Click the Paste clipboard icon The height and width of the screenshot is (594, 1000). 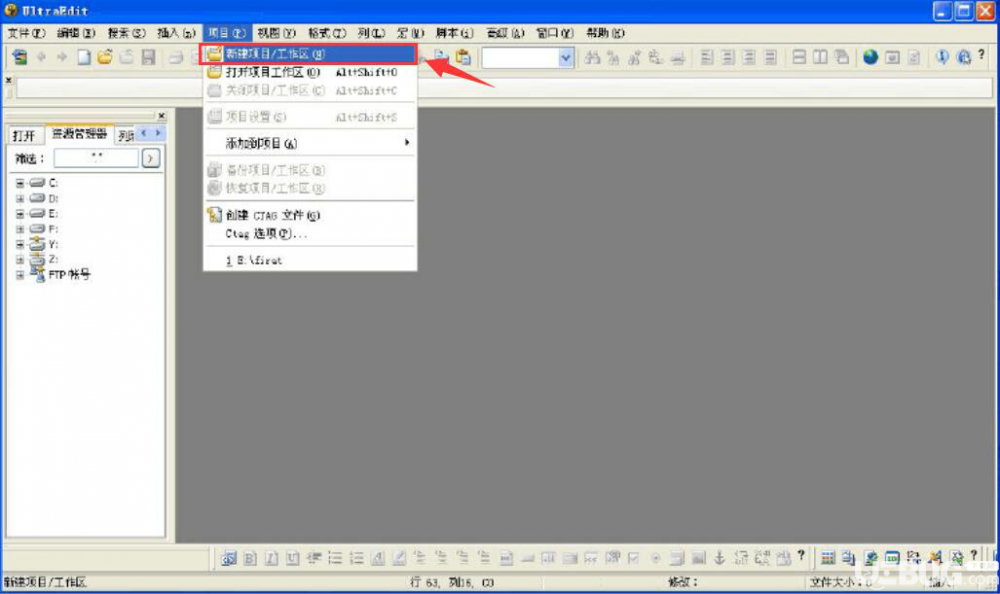point(463,57)
